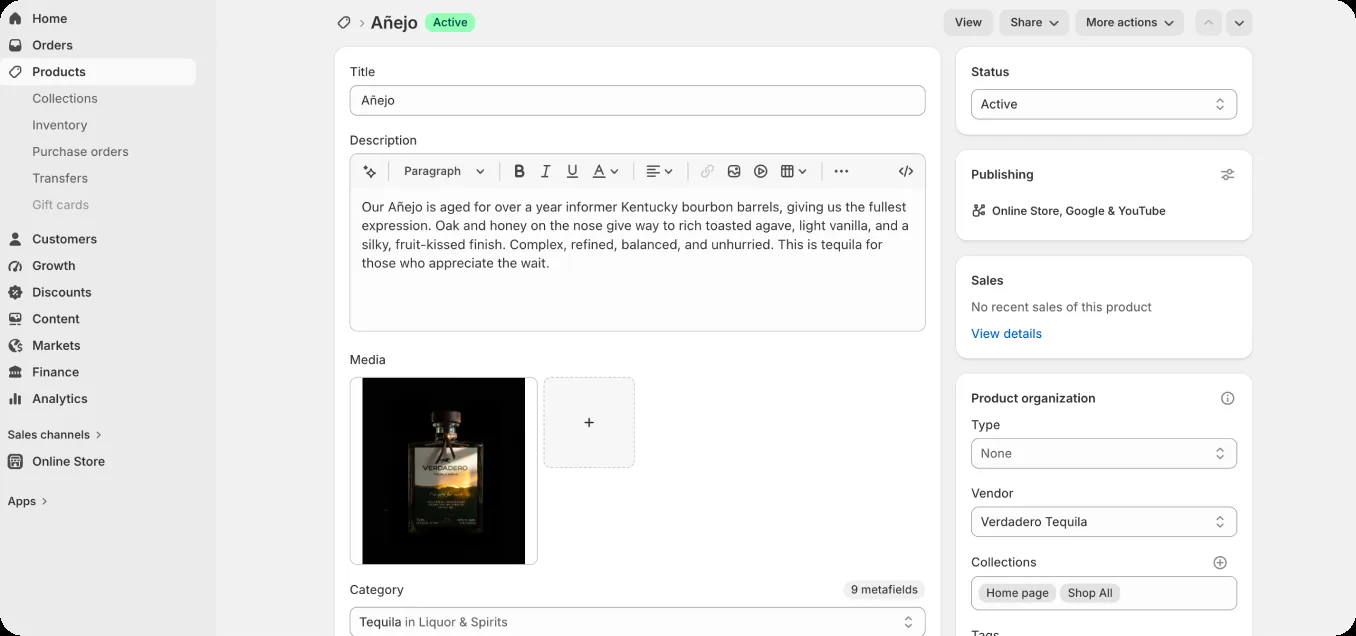The image size is (1356, 636).
Task: Open the More actions dropdown
Action: [x=1129, y=22]
